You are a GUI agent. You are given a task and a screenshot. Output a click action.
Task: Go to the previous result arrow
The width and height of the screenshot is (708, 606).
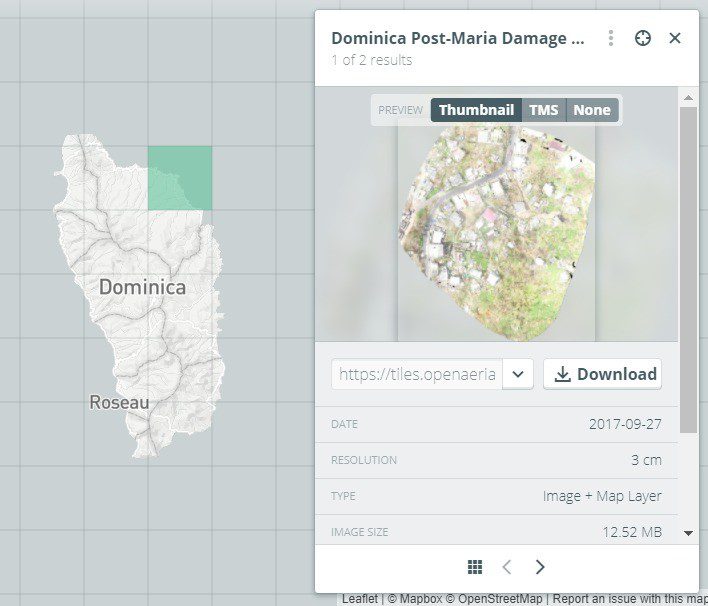click(507, 567)
